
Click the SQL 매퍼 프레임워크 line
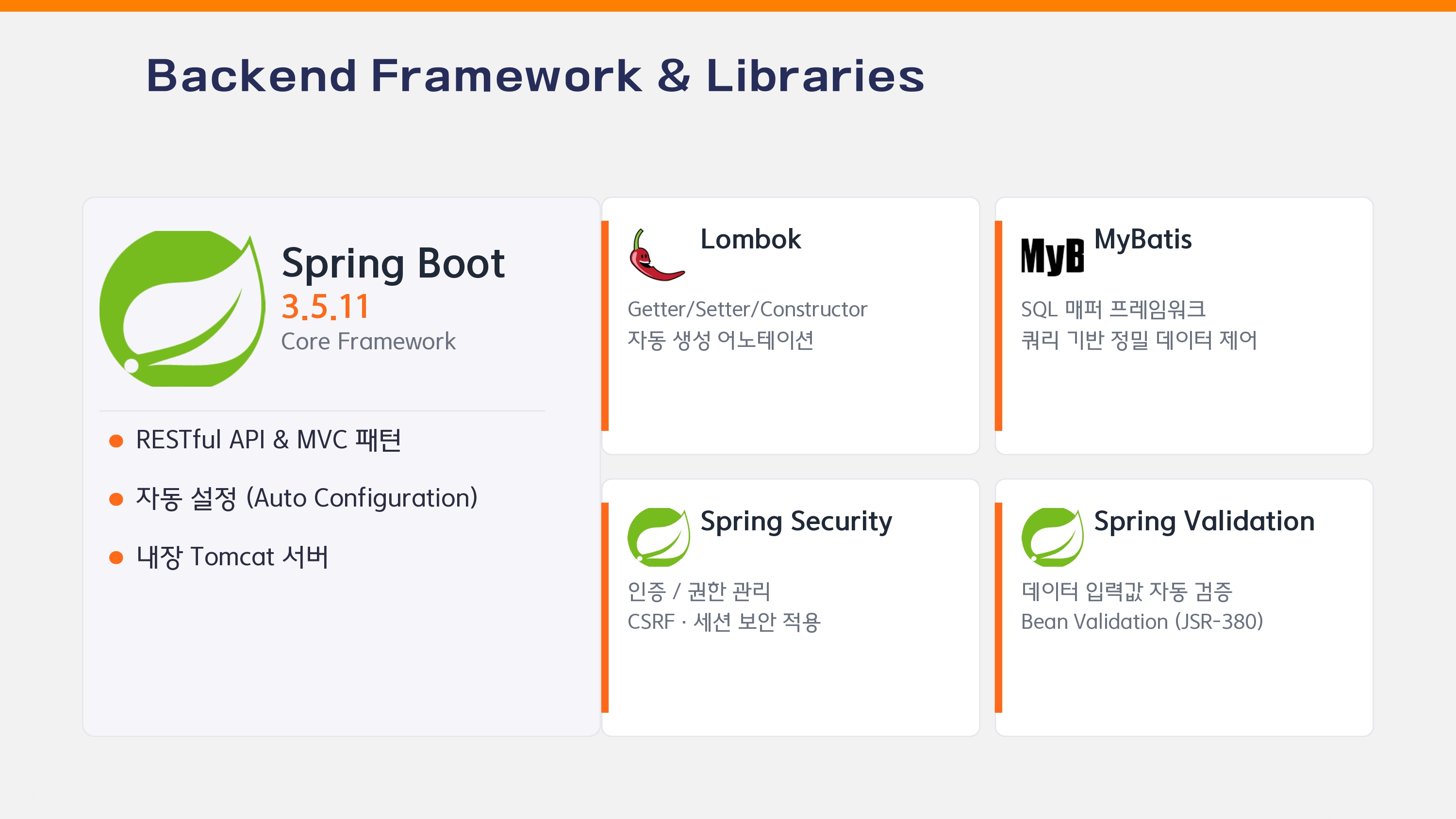[x=1113, y=309]
